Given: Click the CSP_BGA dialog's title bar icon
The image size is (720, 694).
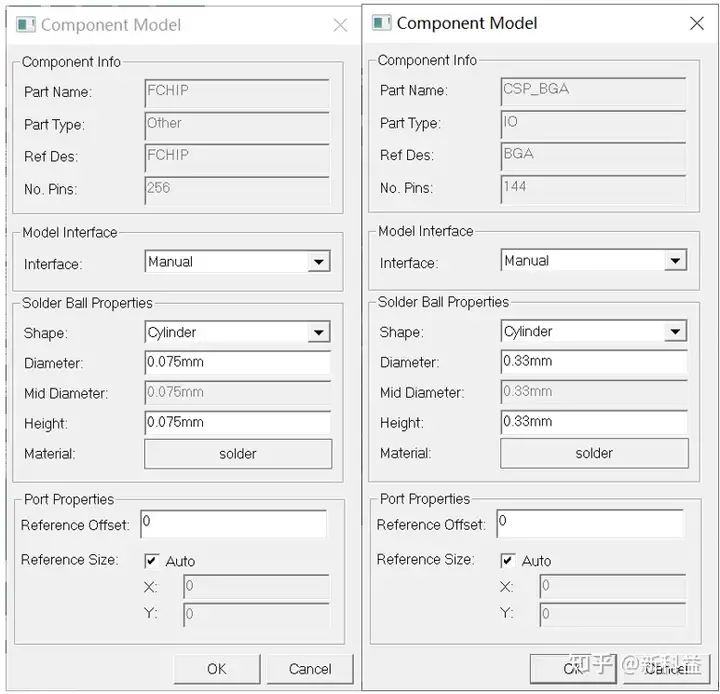Looking at the screenshot, I should [382, 23].
